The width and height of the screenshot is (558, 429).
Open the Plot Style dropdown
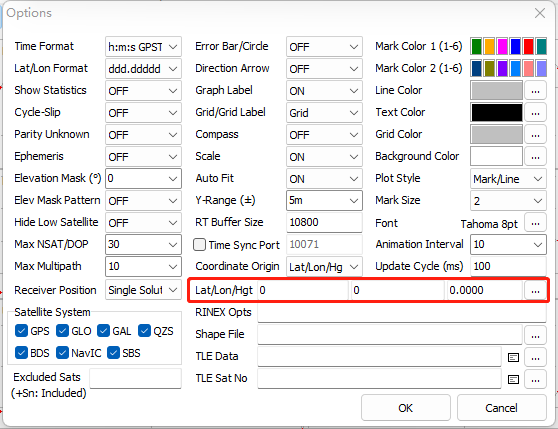coord(508,179)
